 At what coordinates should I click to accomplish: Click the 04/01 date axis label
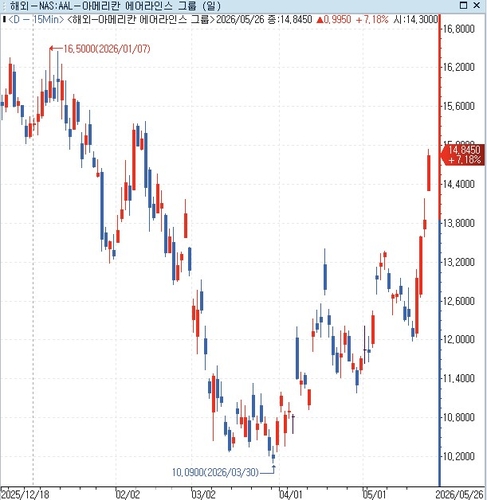(x=291, y=494)
